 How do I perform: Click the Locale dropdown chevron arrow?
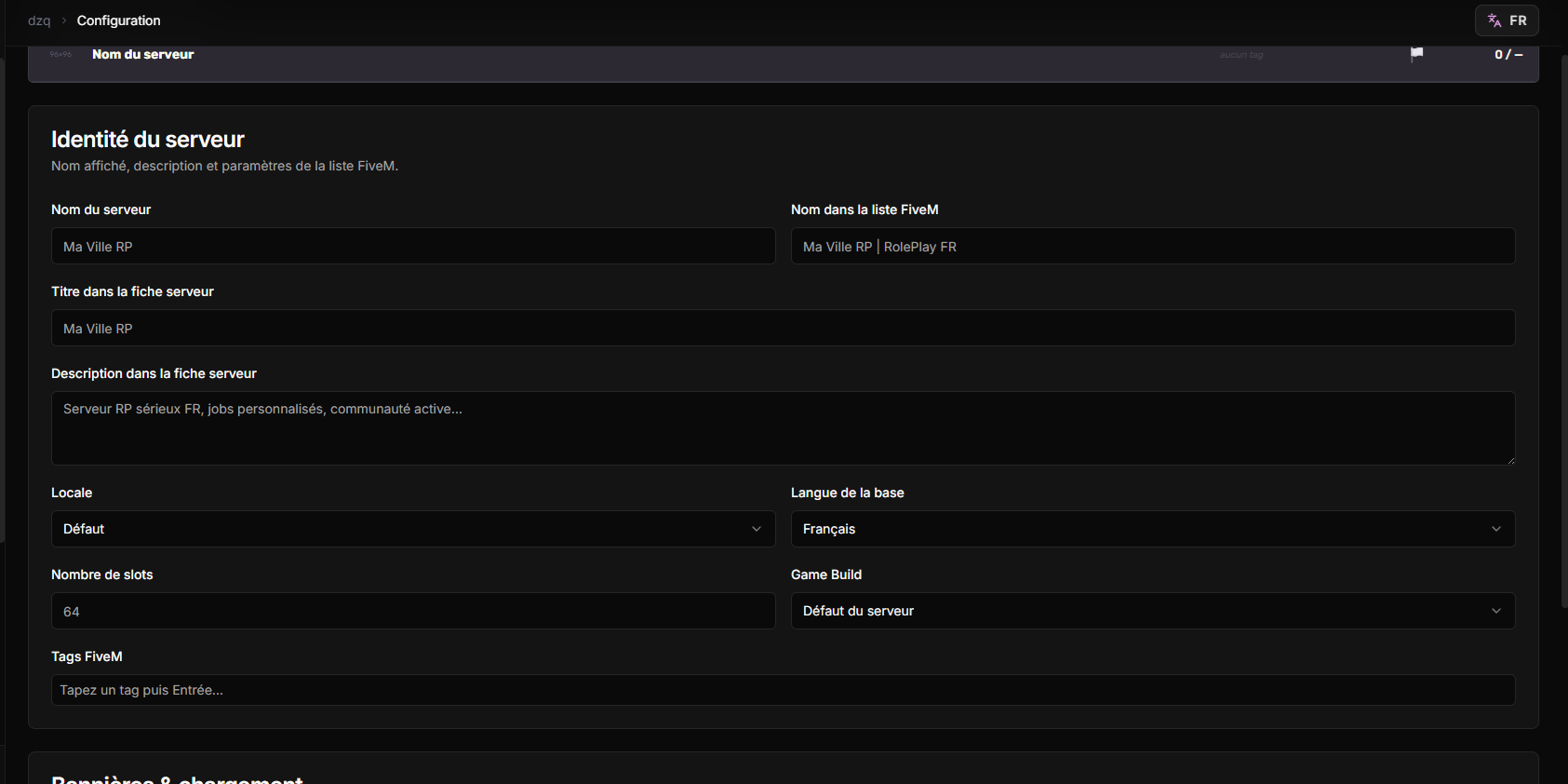click(757, 529)
